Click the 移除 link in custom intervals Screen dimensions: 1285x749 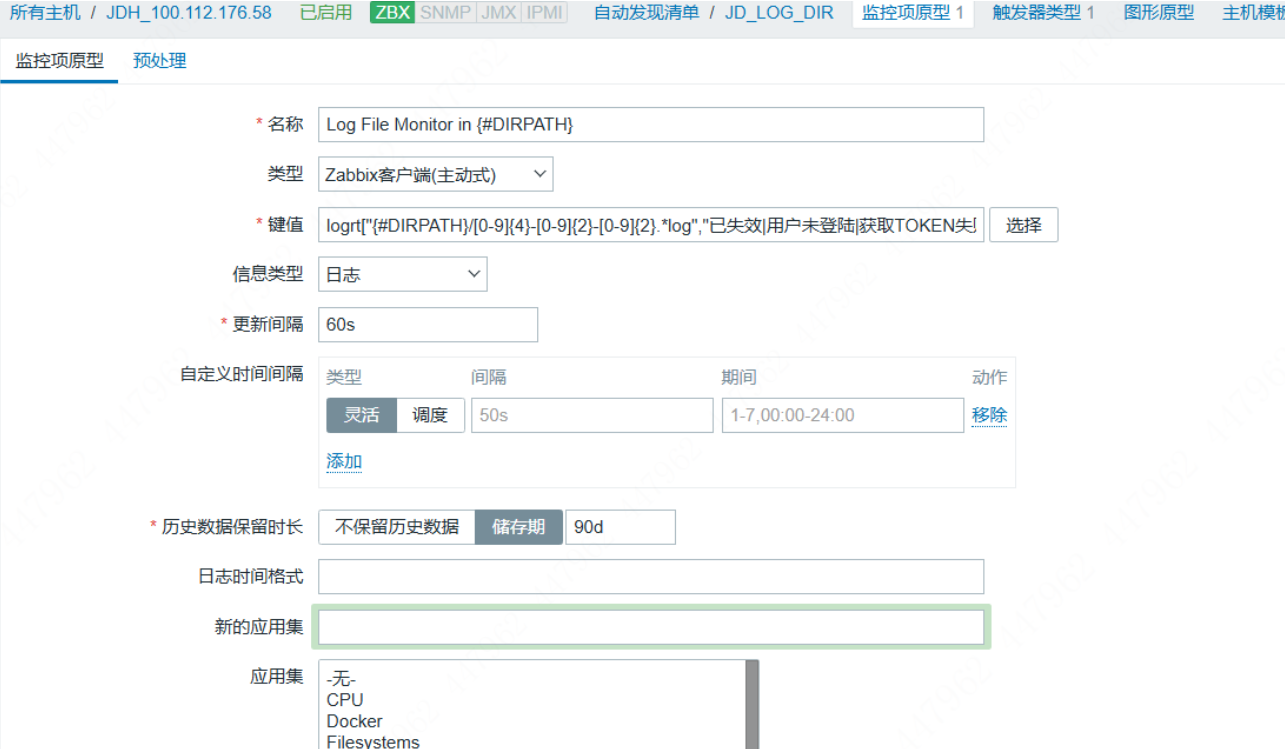pos(989,415)
